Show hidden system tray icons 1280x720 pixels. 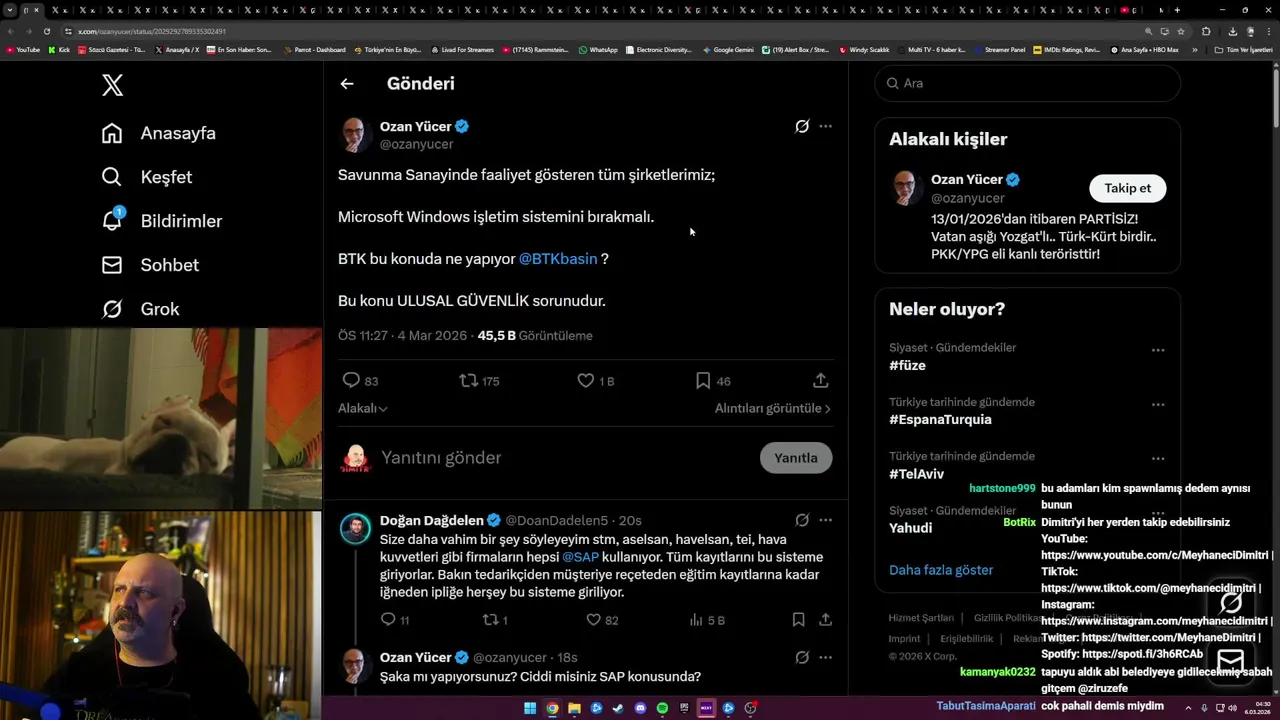coord(1190,707)
